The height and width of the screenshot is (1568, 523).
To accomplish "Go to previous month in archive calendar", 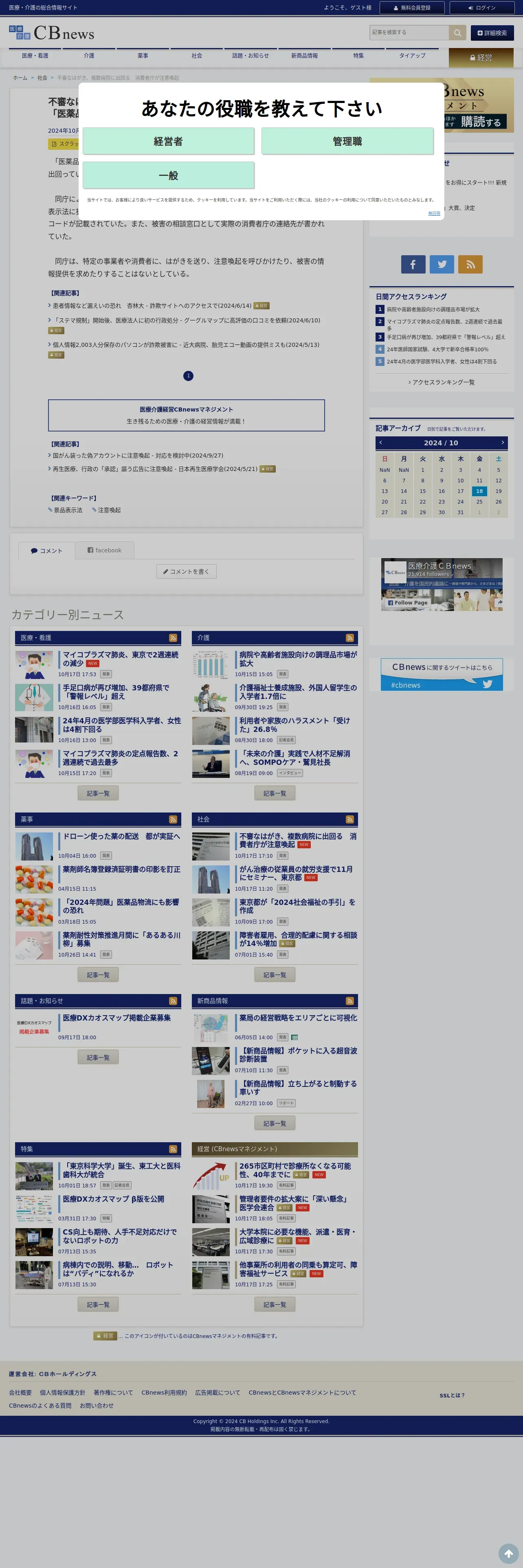I will click(x=380, y=442).
